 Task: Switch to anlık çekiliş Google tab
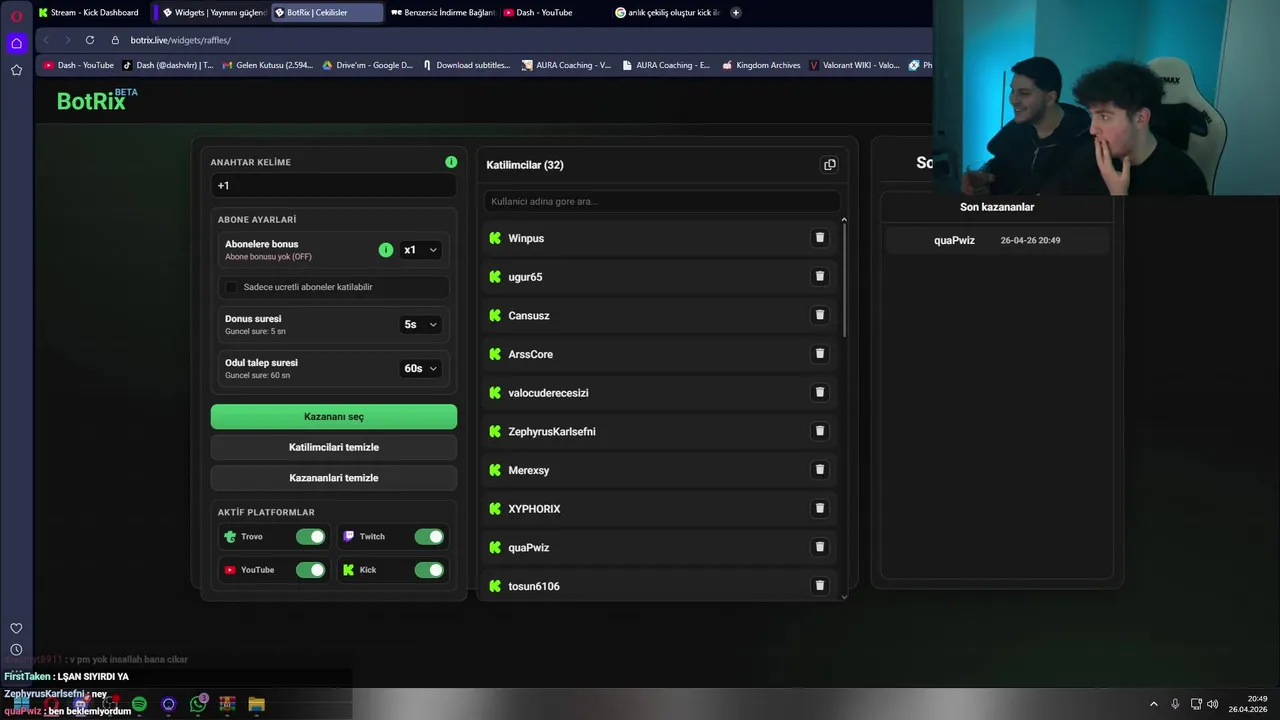pyautogui.click(x=668, y=13)
